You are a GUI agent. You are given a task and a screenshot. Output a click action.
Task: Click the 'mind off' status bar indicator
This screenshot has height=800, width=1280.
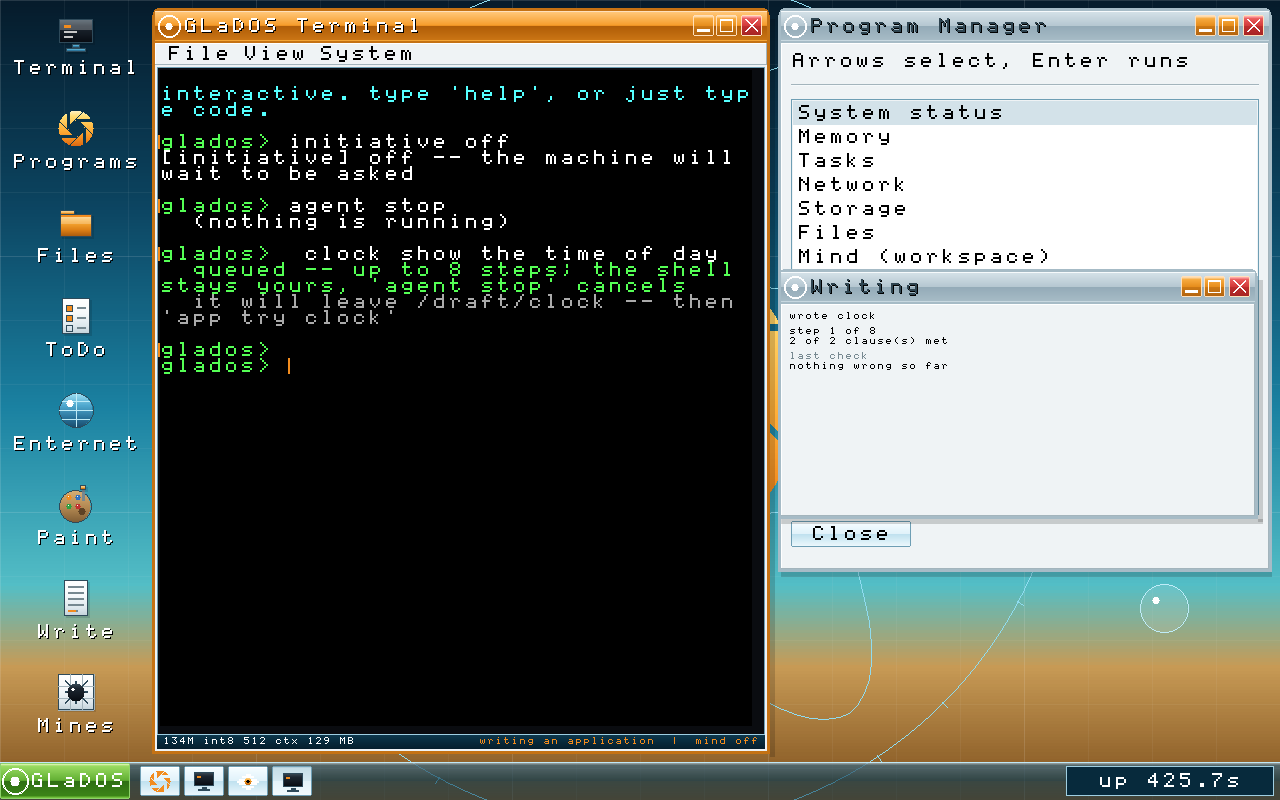click(x=727, y=741)
